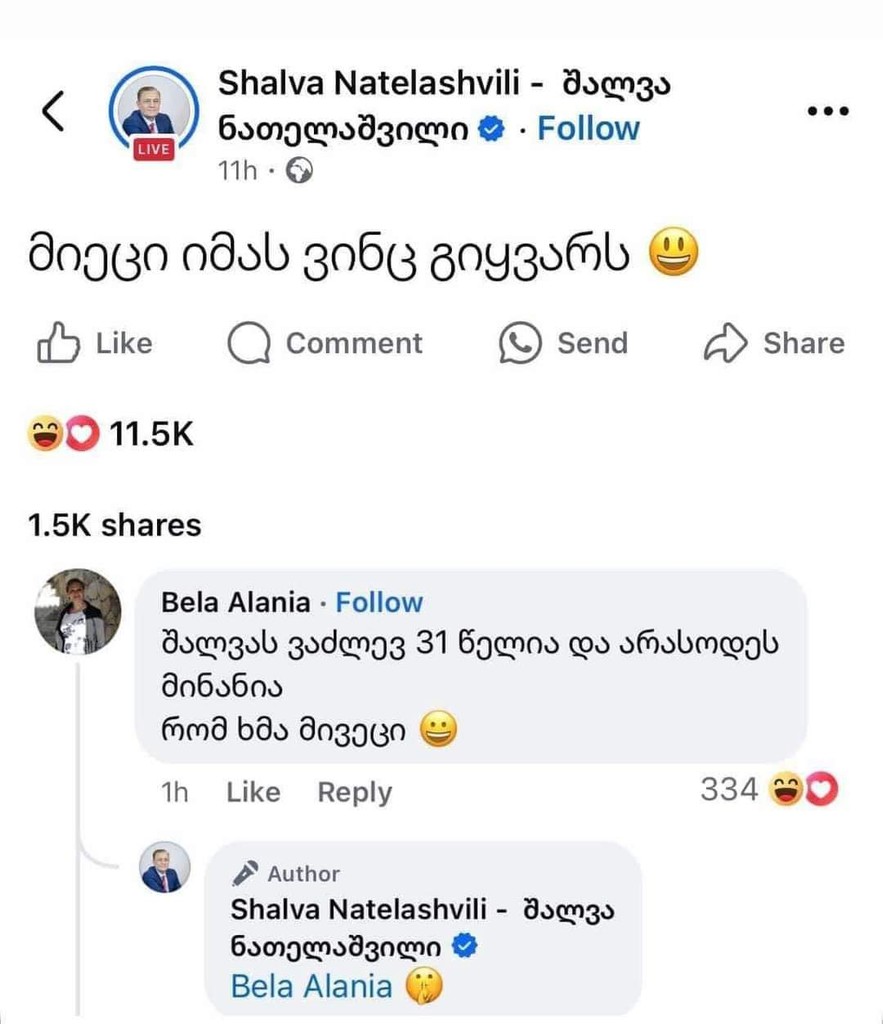Reply to Bela Alania's comment
This screenshot has width=883, height=1024.
[355, 792]
